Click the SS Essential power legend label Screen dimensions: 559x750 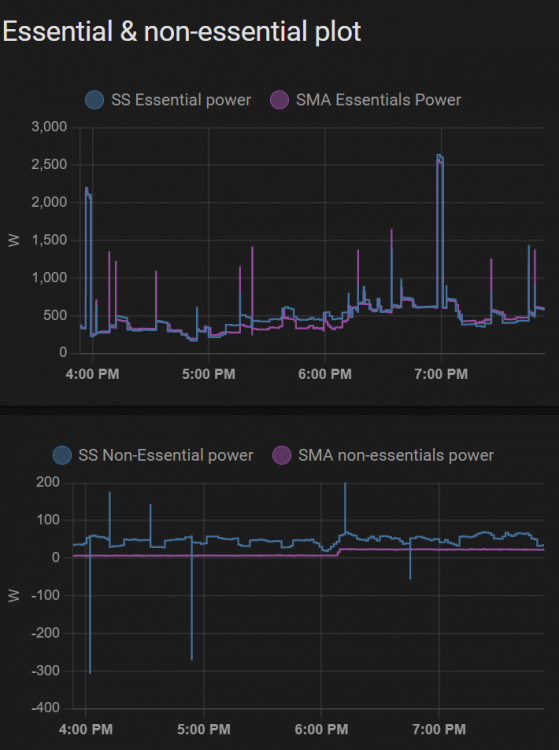181,100
